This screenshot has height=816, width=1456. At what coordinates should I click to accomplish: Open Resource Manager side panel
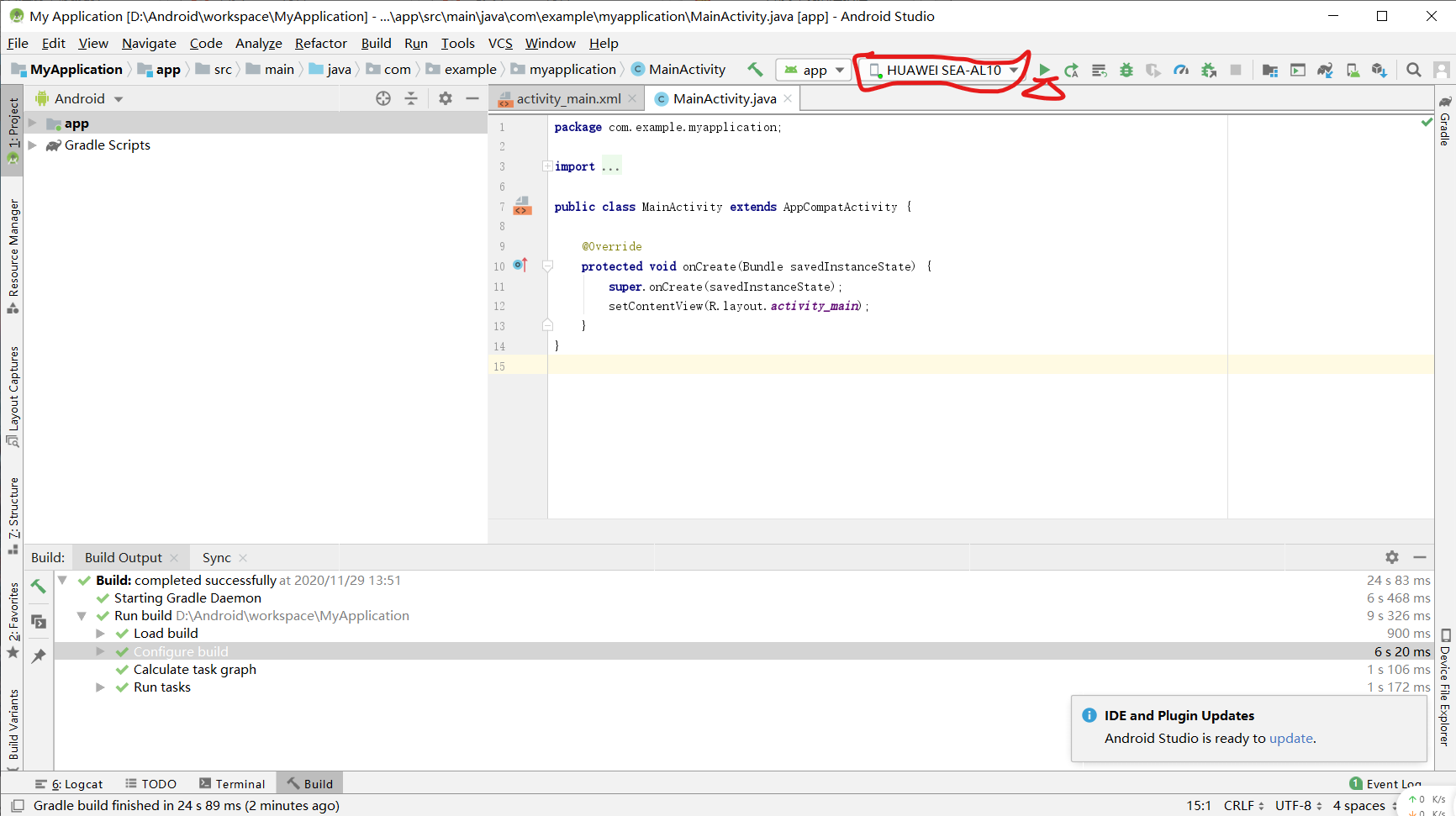[x=13, y=255]
